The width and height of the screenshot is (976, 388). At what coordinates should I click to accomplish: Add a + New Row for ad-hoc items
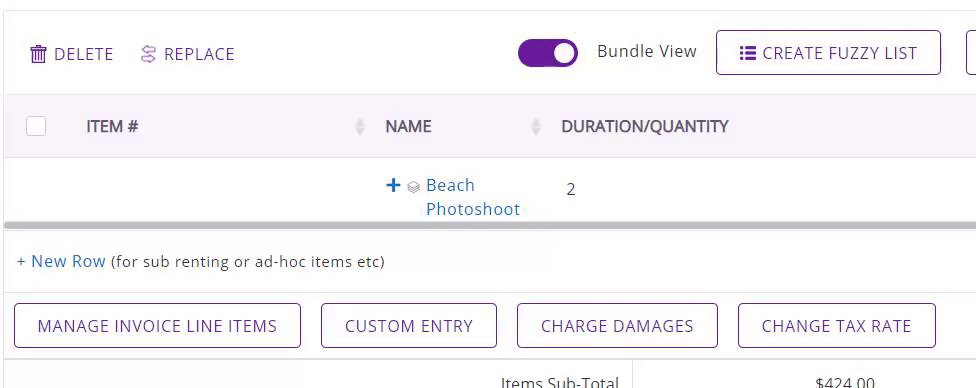(x=61, y=261)
